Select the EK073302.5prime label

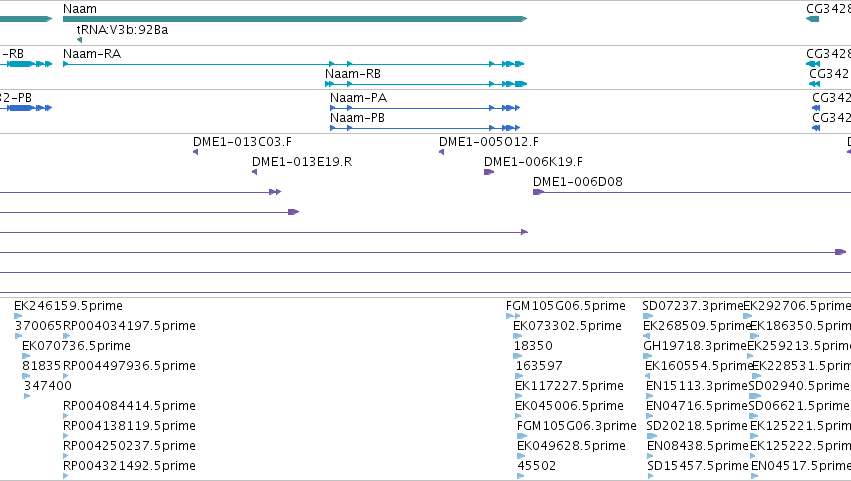(x=567, y=326)
